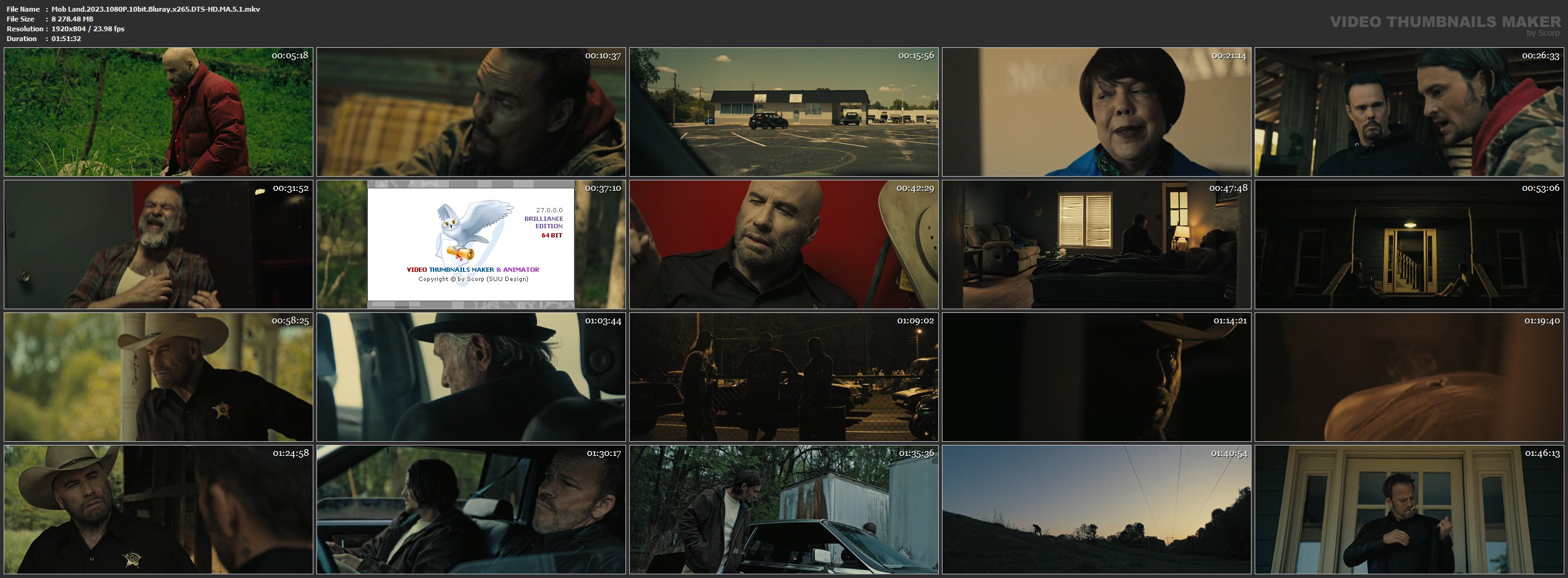This screenshot has width=1568, height=578.
Task: Click the car interior thumbnail at 01:30:17
Action: pos(470,509)
